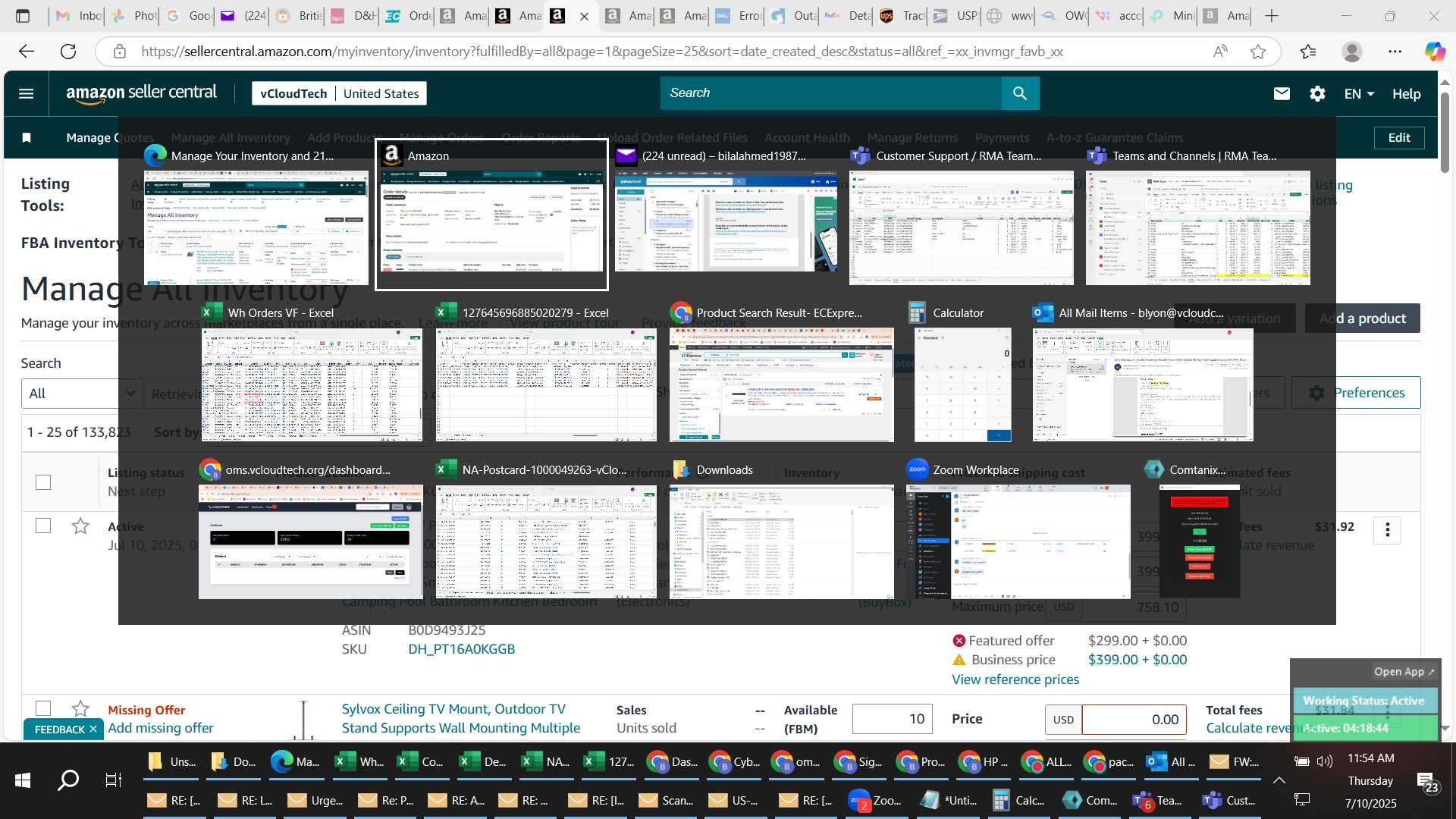This screenshot has height=819, width=1456.
Task: Open the vCloudTech United States account switcher
Action: pos(339,93)
